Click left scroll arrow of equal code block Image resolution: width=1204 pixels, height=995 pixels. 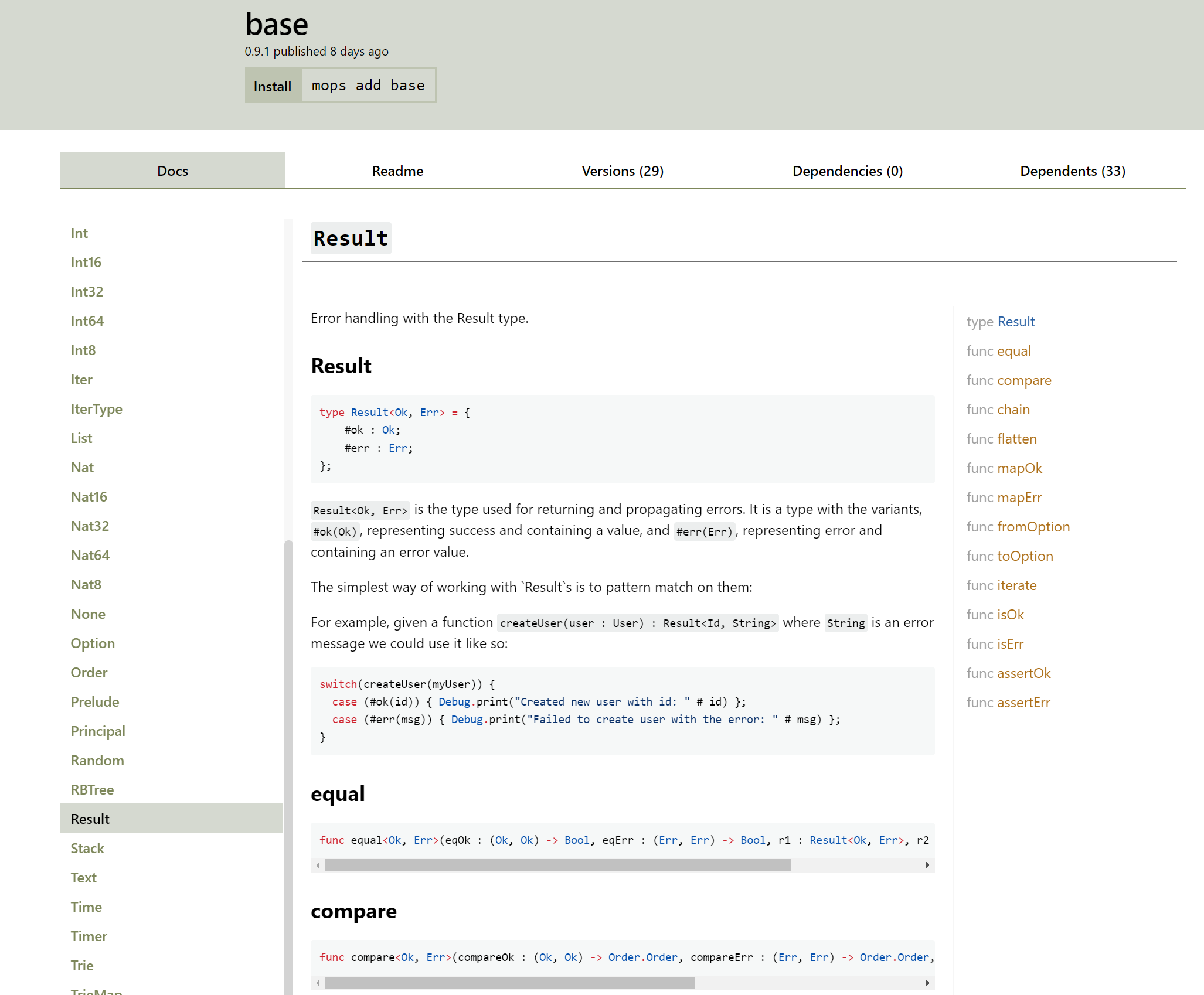[318, 865]
